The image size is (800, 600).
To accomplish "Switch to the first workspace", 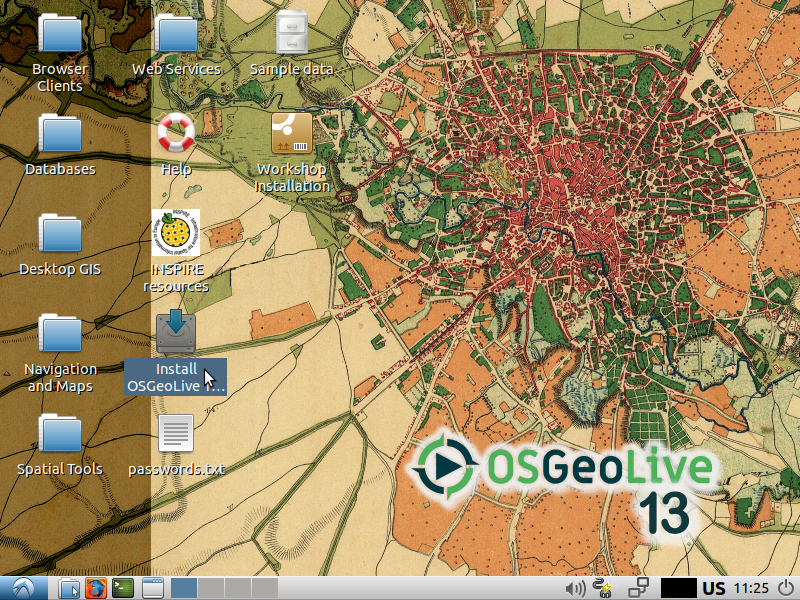I will 184,588.
